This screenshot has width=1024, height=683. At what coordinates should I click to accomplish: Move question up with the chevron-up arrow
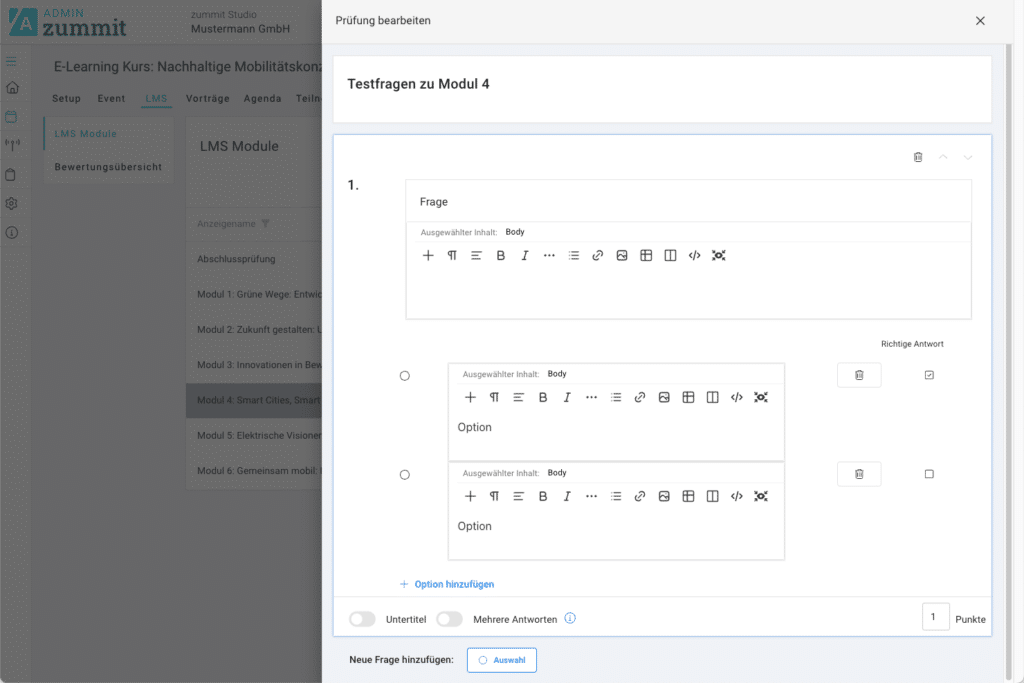[943, 157]
